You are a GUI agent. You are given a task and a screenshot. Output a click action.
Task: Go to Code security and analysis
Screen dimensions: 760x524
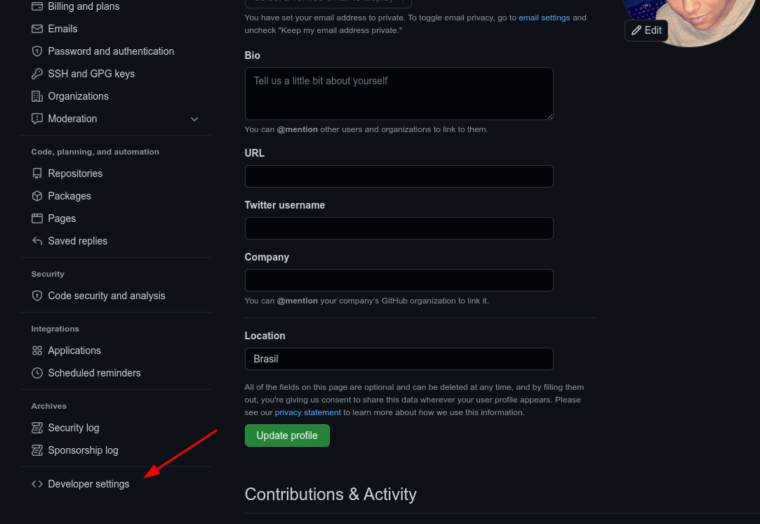pyautogui.click(x=106, y=296)
